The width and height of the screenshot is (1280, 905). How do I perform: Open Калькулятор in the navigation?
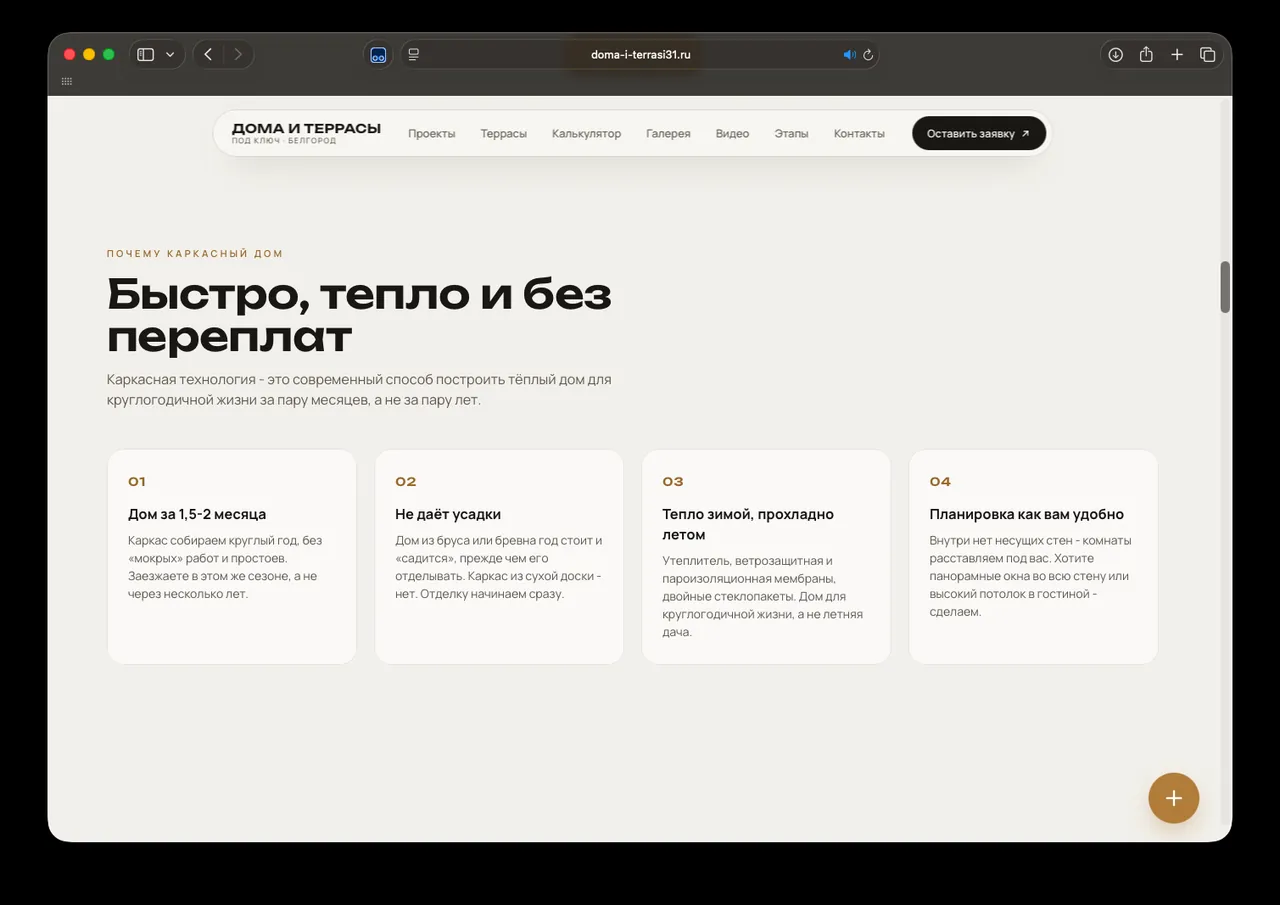(x=586, y=134)
